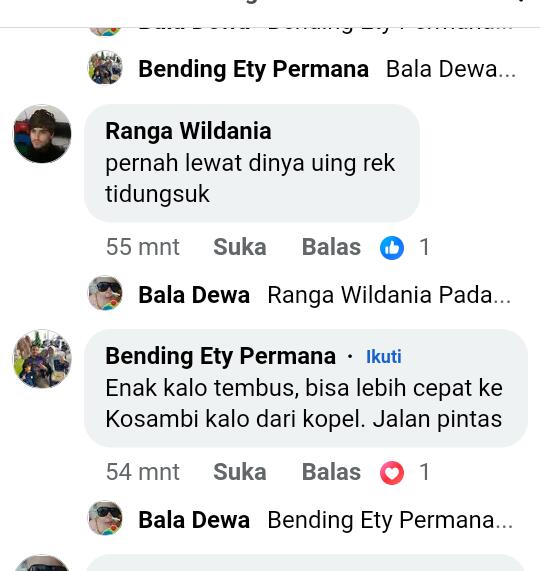Open Ranga Wildania's name link
This screenshot has height=571, width=540.
pyautogui.click(x=188, y=131)
